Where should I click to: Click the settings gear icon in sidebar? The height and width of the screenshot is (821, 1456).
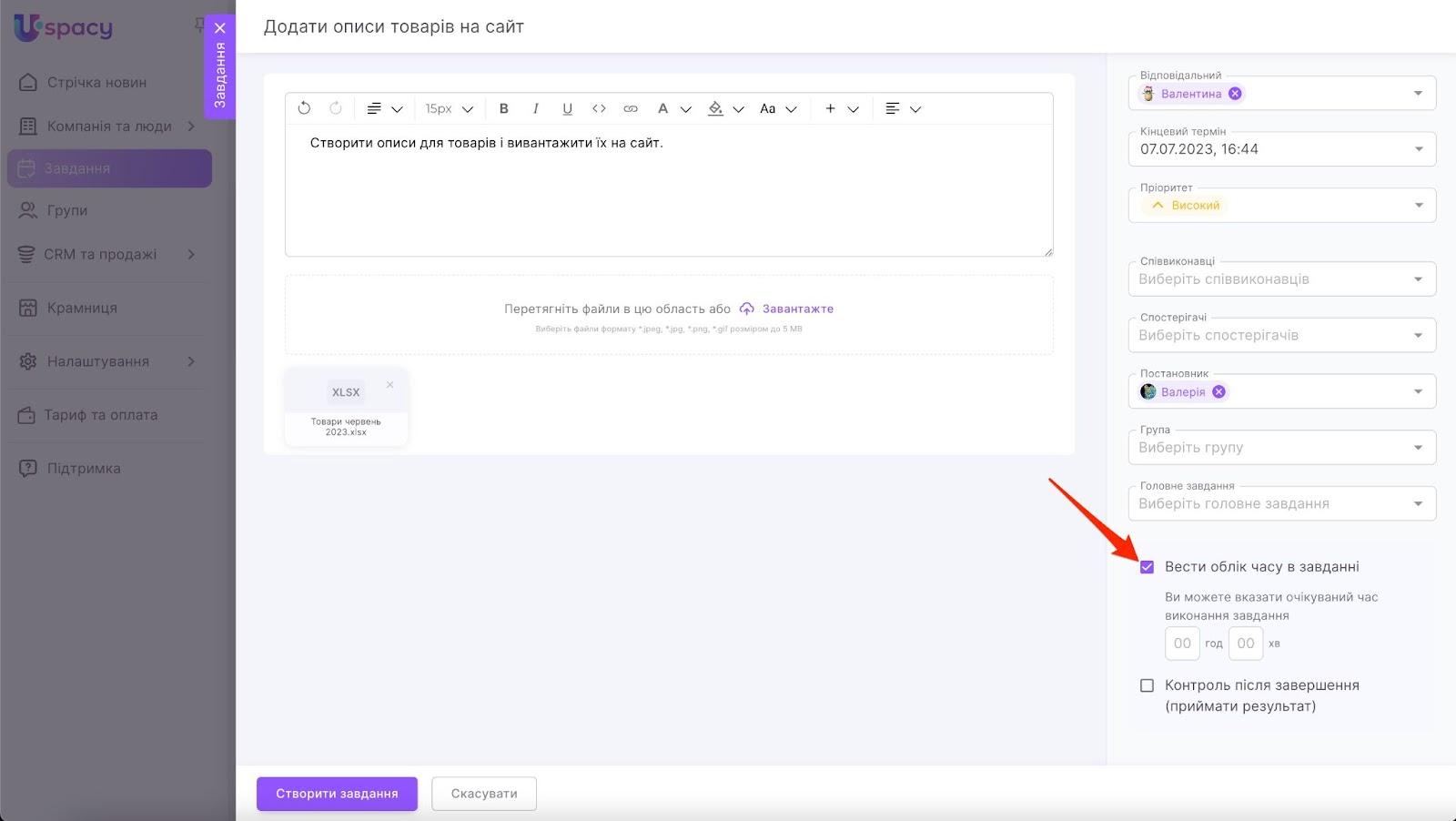pyautogui.click(x=28, y=361)
